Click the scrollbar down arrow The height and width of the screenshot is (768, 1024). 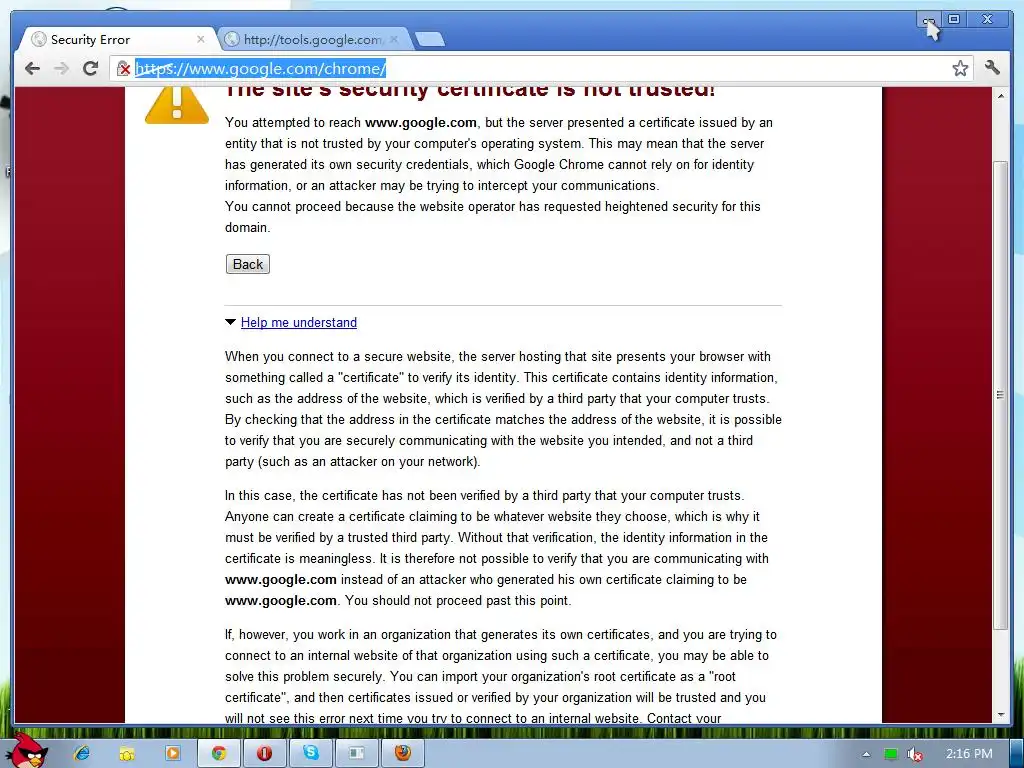[1000, 715]
